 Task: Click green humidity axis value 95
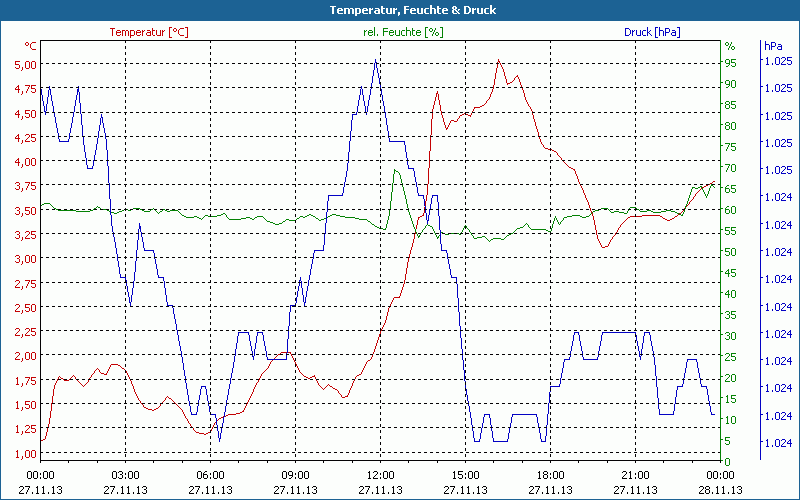[x=731, y=63]
